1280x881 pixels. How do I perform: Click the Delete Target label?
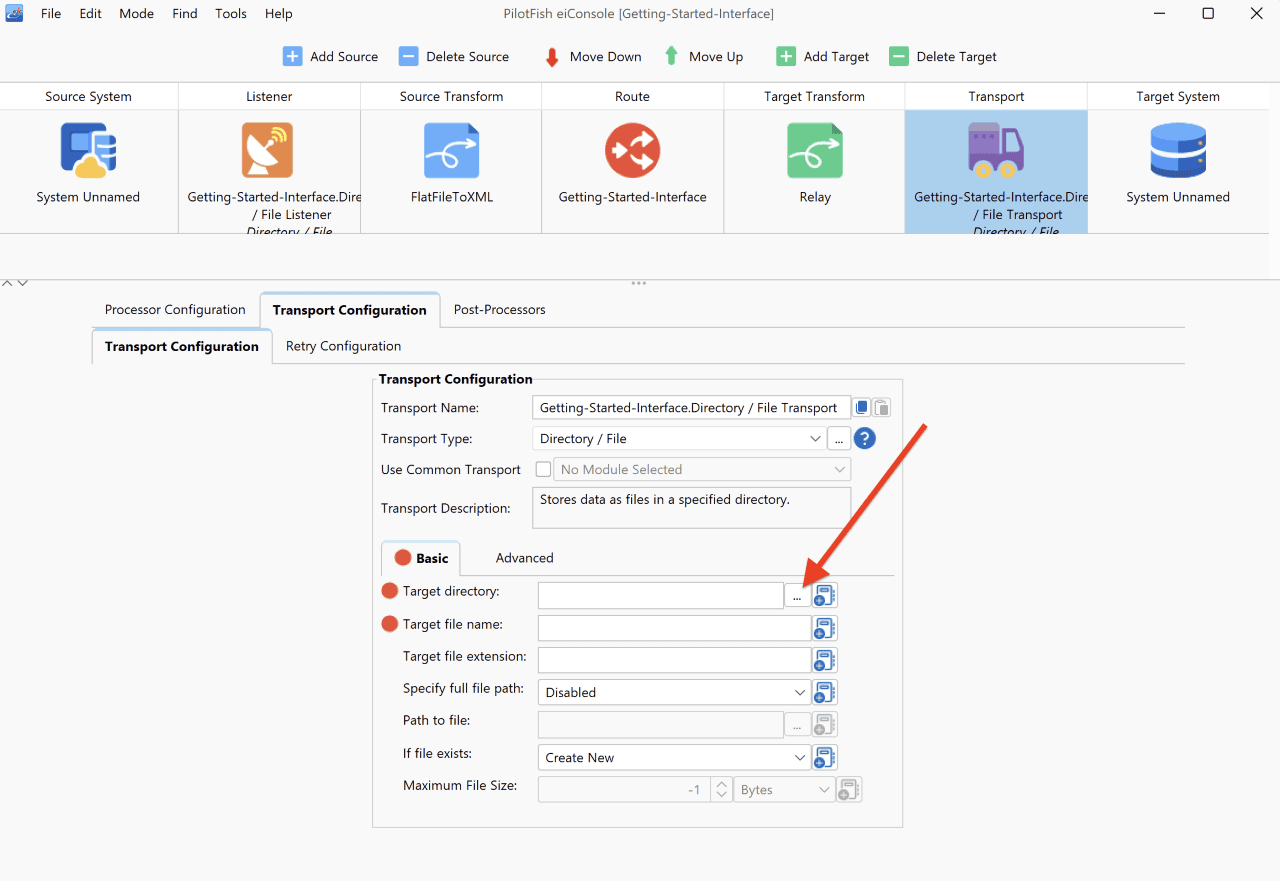(x=957, y=57)
